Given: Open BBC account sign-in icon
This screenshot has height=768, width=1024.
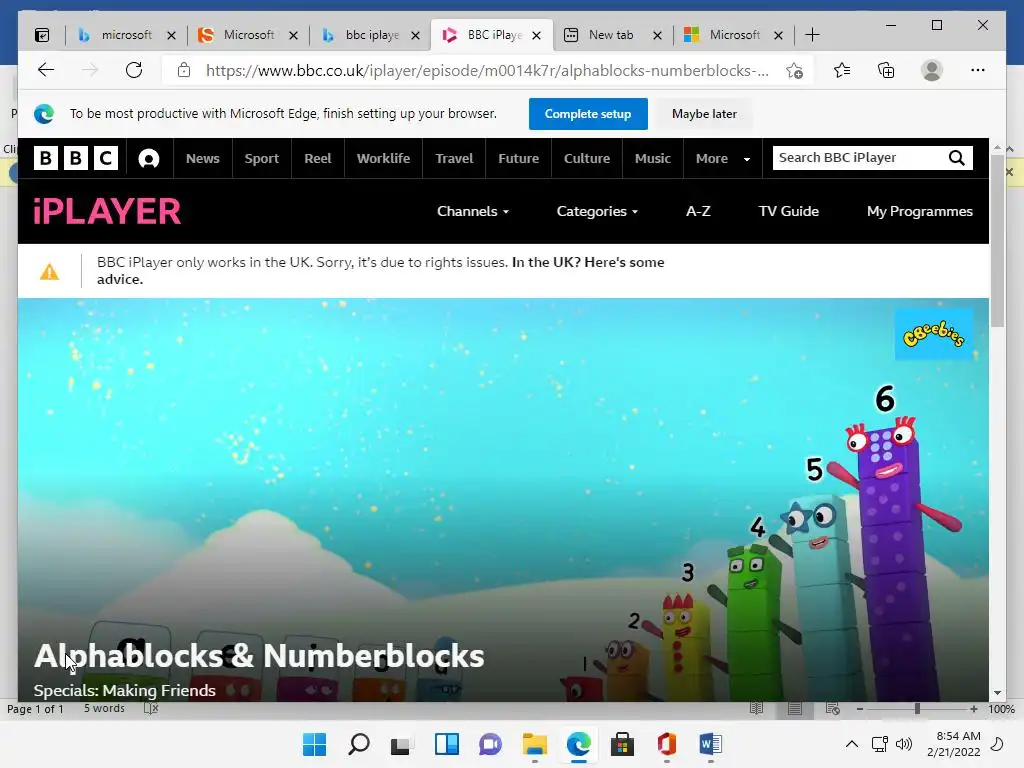Looking at the screenshot, I should click(x=149, y=159).
